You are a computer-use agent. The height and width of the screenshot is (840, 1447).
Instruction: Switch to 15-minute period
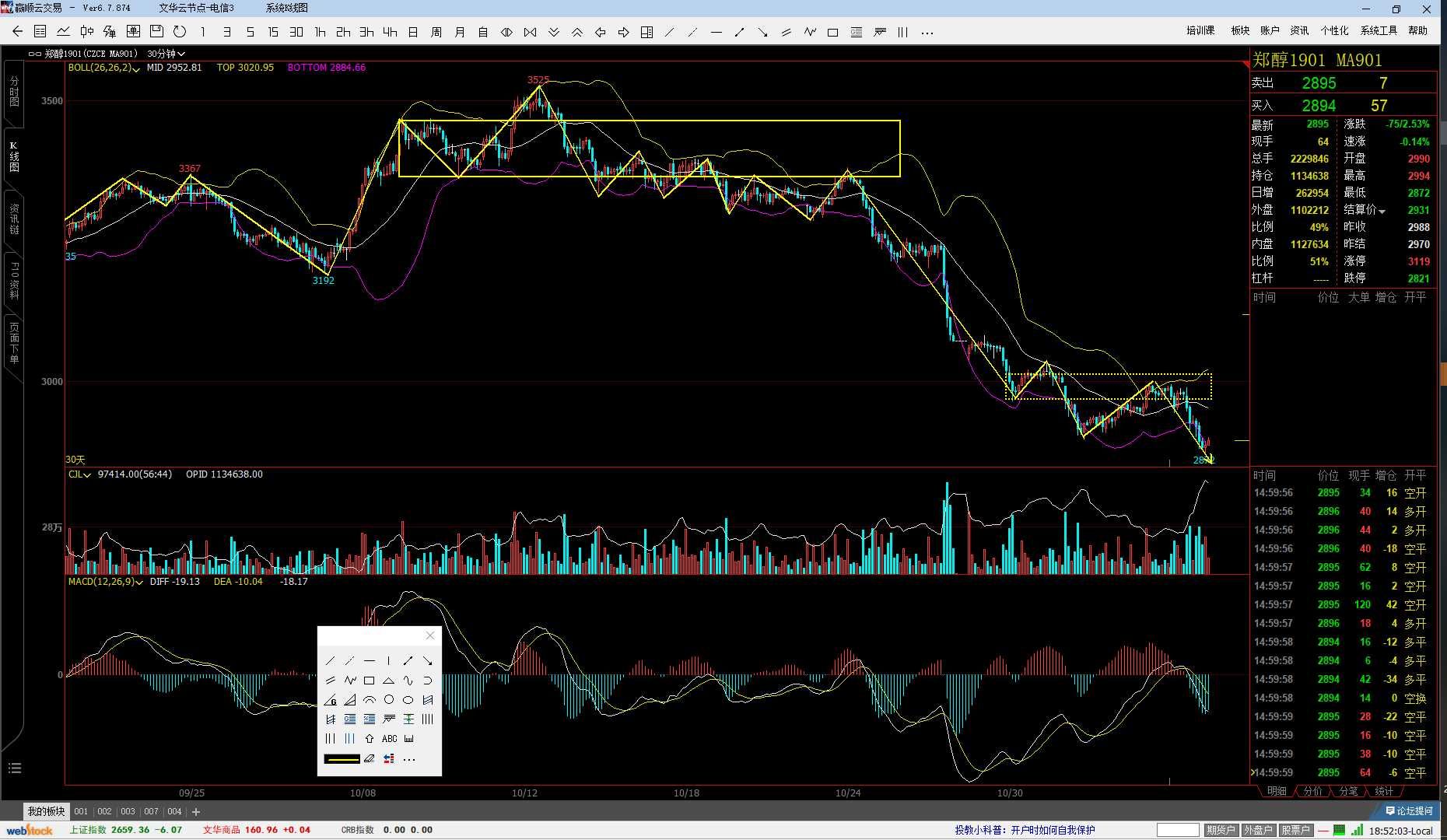point(273,32)
